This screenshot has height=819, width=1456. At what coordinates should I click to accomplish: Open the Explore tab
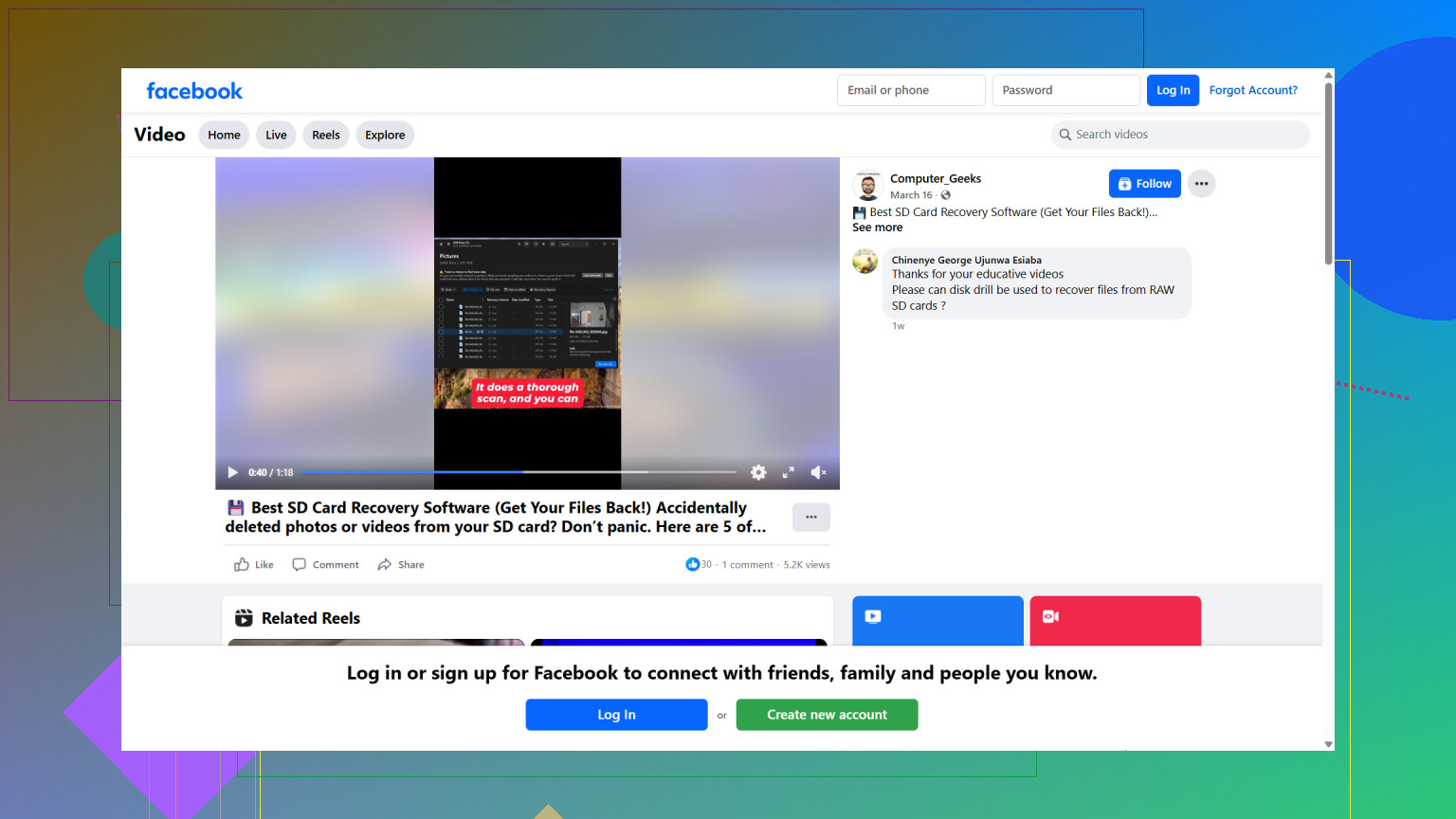(x=385, y=135)
